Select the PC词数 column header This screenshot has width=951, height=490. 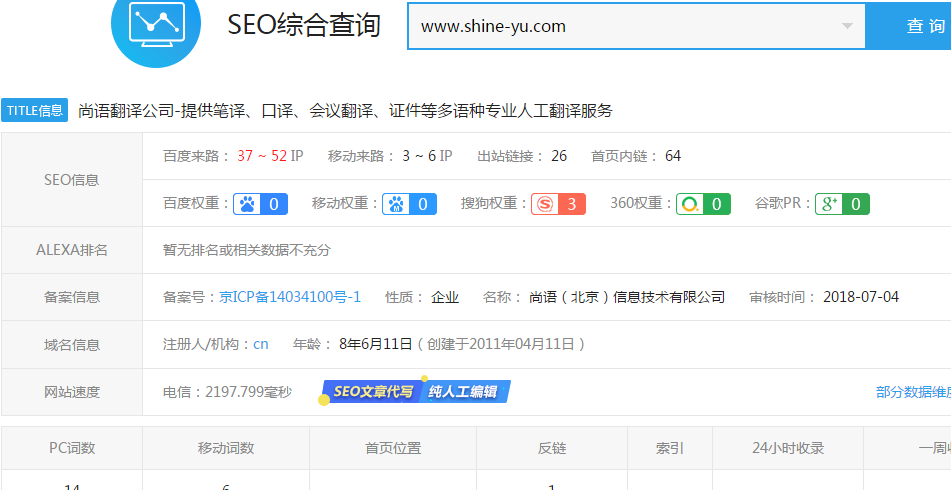(72, 448)
